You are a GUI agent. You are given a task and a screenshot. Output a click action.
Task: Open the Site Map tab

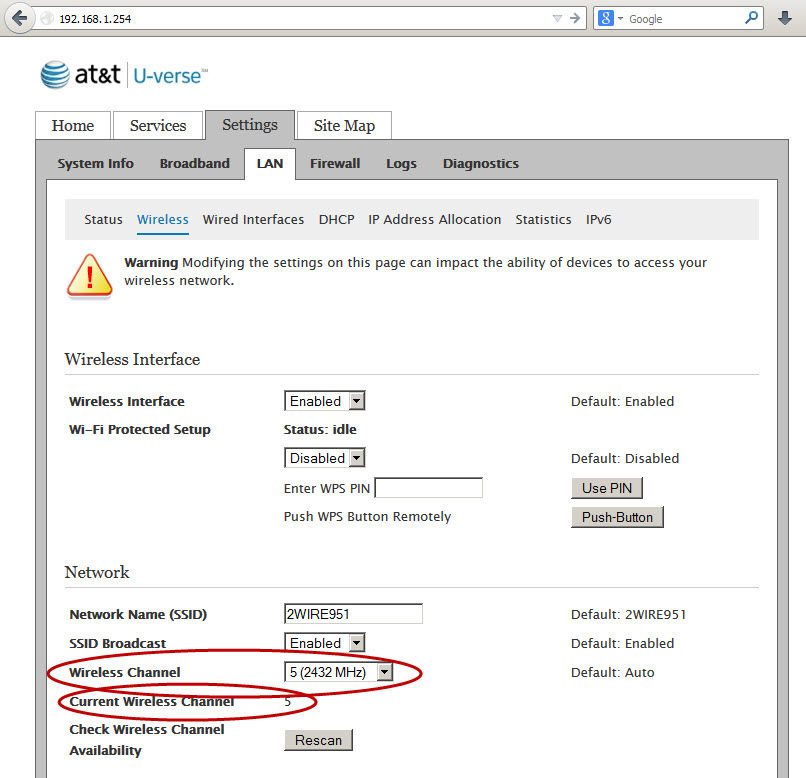pyautogui.click(x=344, y=125)
